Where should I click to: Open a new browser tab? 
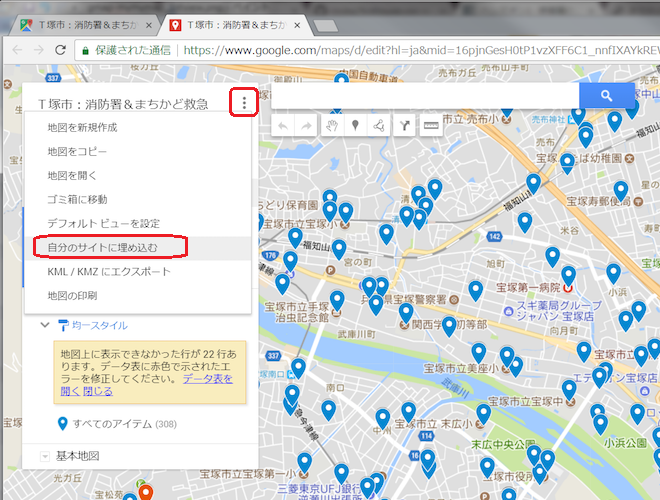tap(326, 26)
